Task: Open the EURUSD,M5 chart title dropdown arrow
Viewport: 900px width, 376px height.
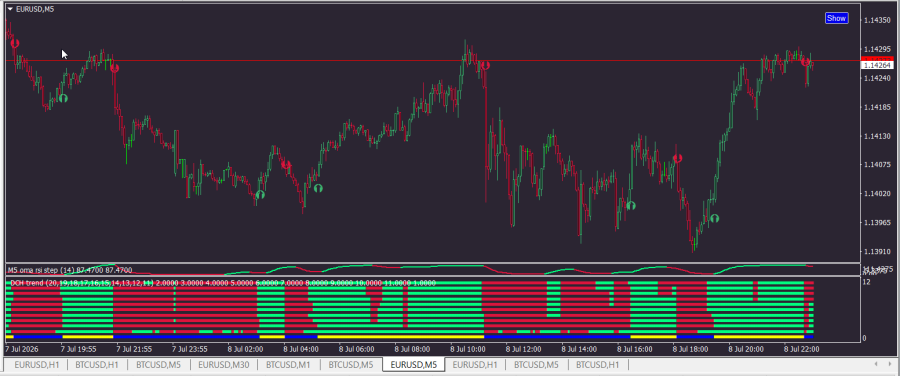Action: pos(10,9)
